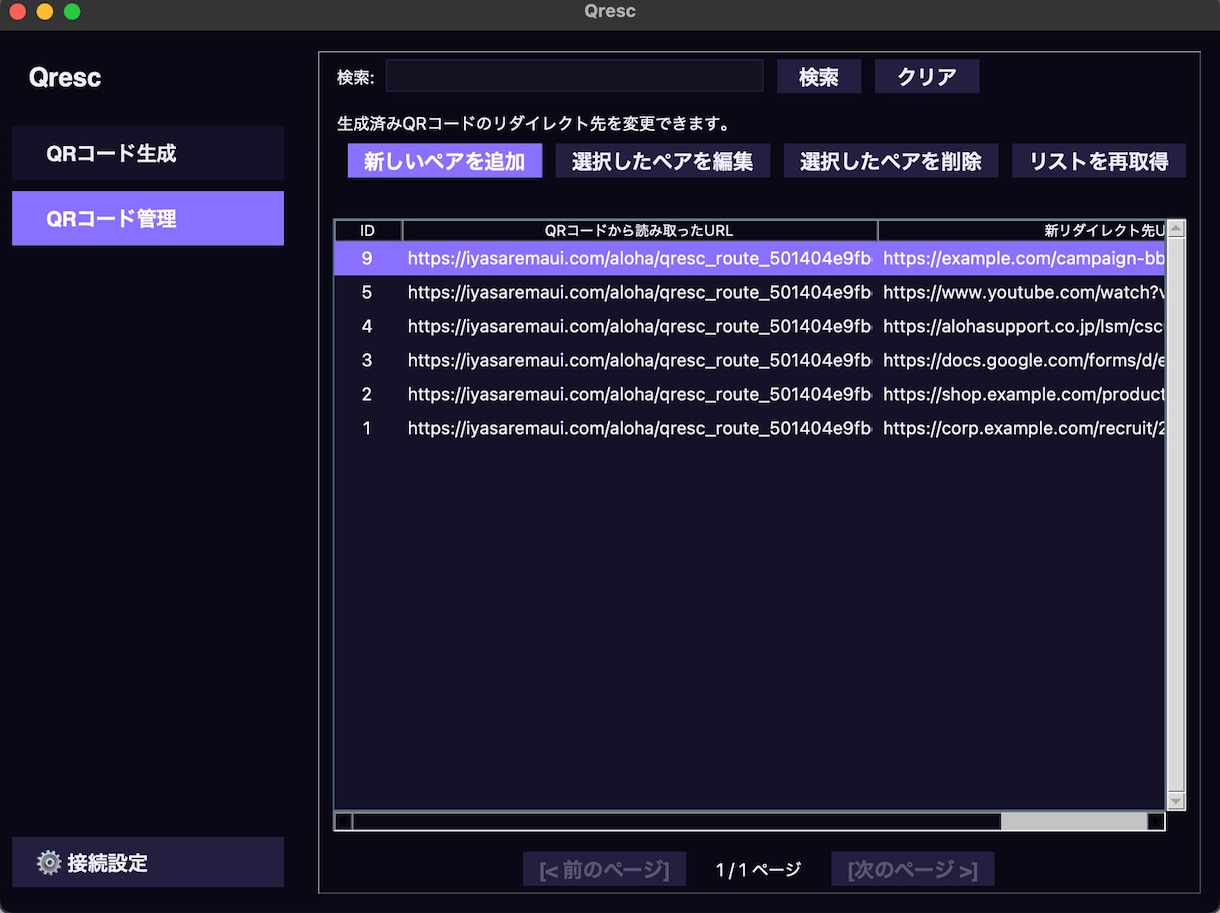Viewport: 1220px width, 913px height.
Task: Open the 接続設定 connection settings gear
Action: pos(148,862)
